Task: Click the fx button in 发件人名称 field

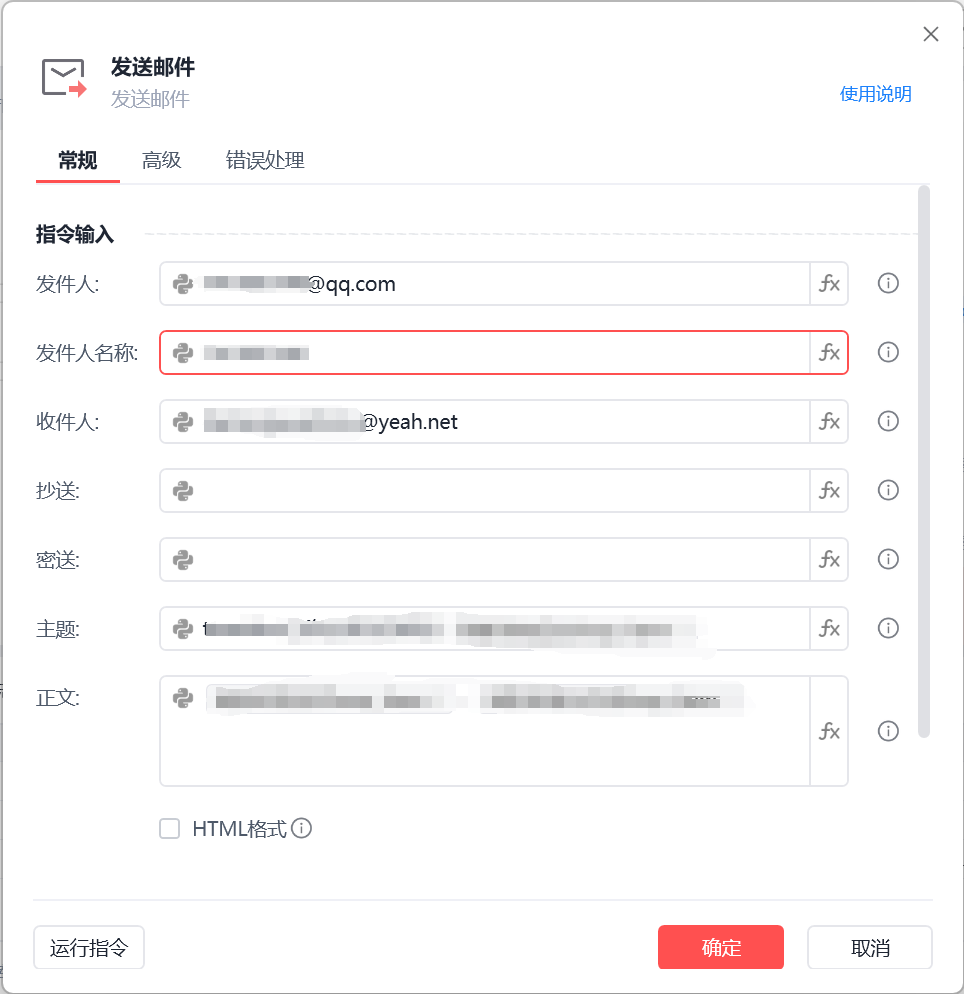Action: click(x=829, y=352)
